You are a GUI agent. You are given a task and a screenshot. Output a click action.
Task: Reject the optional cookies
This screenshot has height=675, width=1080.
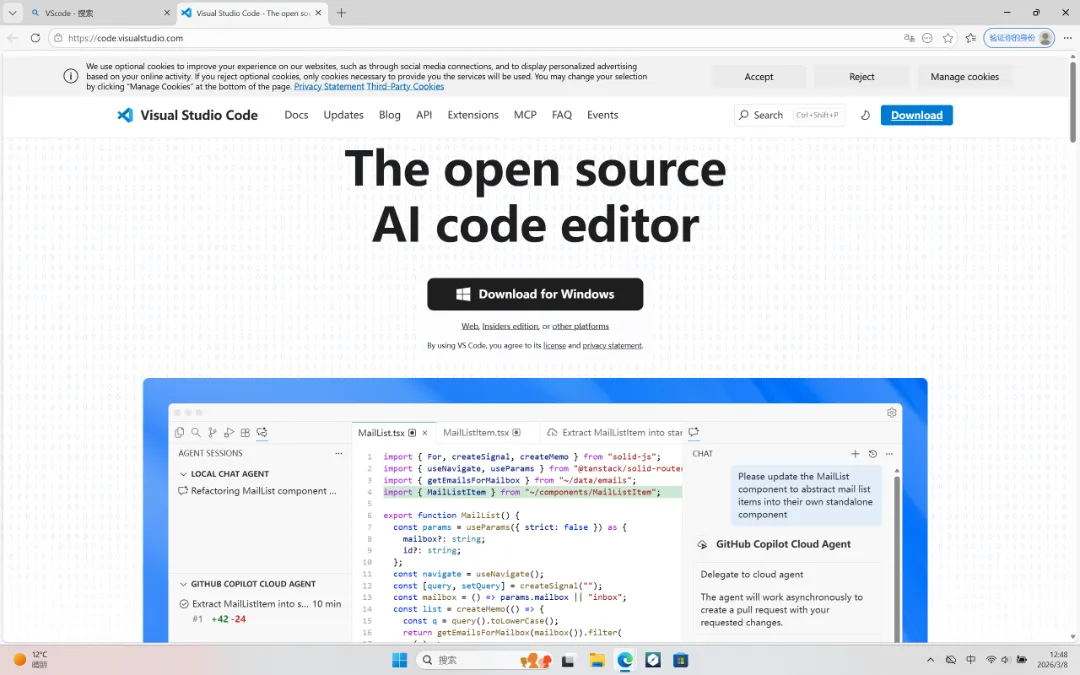[861, 76]
